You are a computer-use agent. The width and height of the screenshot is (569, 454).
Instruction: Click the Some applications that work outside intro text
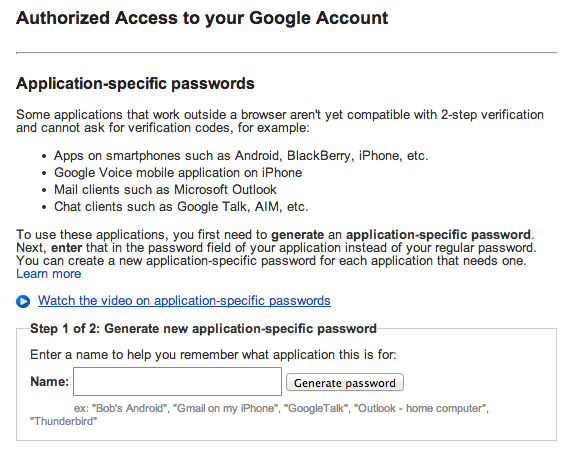coord(279,121)
